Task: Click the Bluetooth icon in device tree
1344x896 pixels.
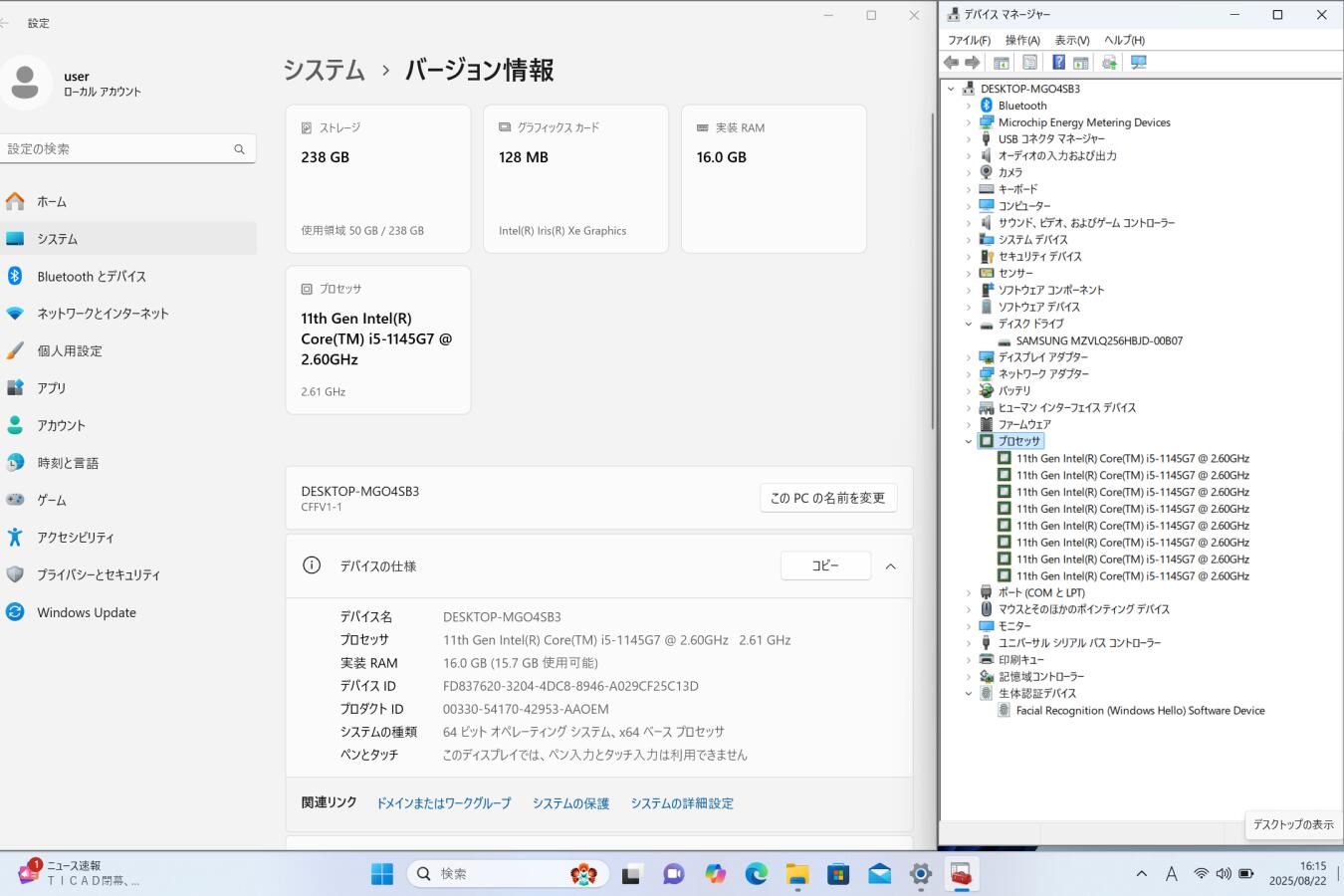Action: point(987,106)
